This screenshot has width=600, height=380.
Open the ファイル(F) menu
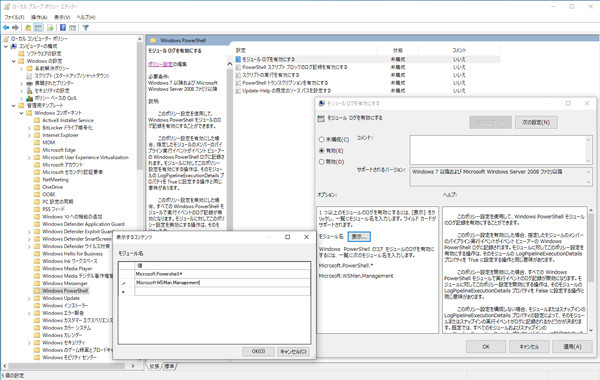click(14, 17)
